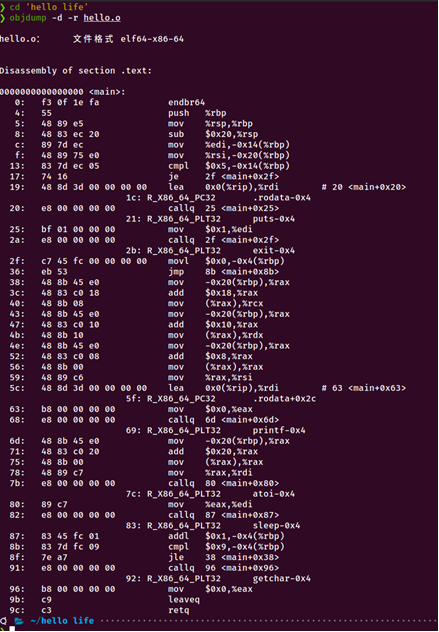The width and height of the screenshot is (439, 632).
Task: Click the exit-0x4 relocation entry
Action: coord(274,250)
